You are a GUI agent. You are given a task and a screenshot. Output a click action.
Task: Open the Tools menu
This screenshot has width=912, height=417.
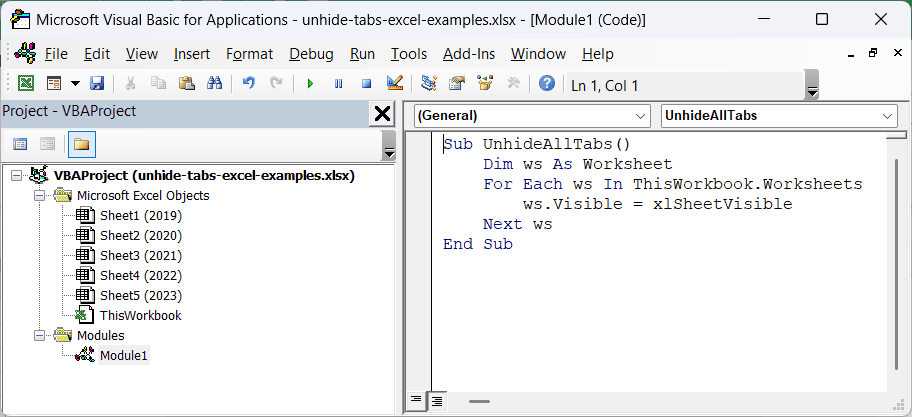(x=409, y=54)
